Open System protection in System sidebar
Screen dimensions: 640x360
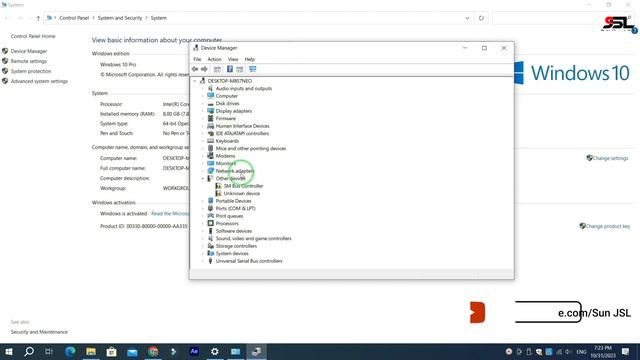[x=31, y=71]
